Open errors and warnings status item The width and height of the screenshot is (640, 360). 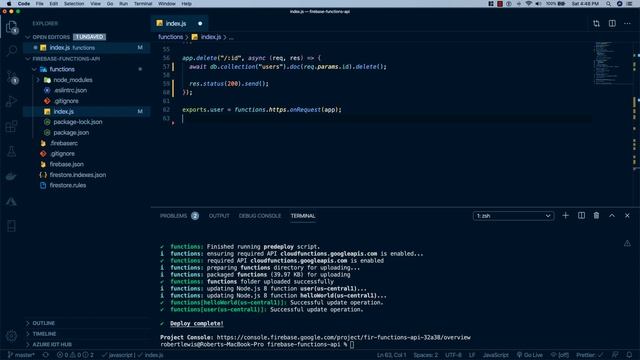click(x=75, y=355)
